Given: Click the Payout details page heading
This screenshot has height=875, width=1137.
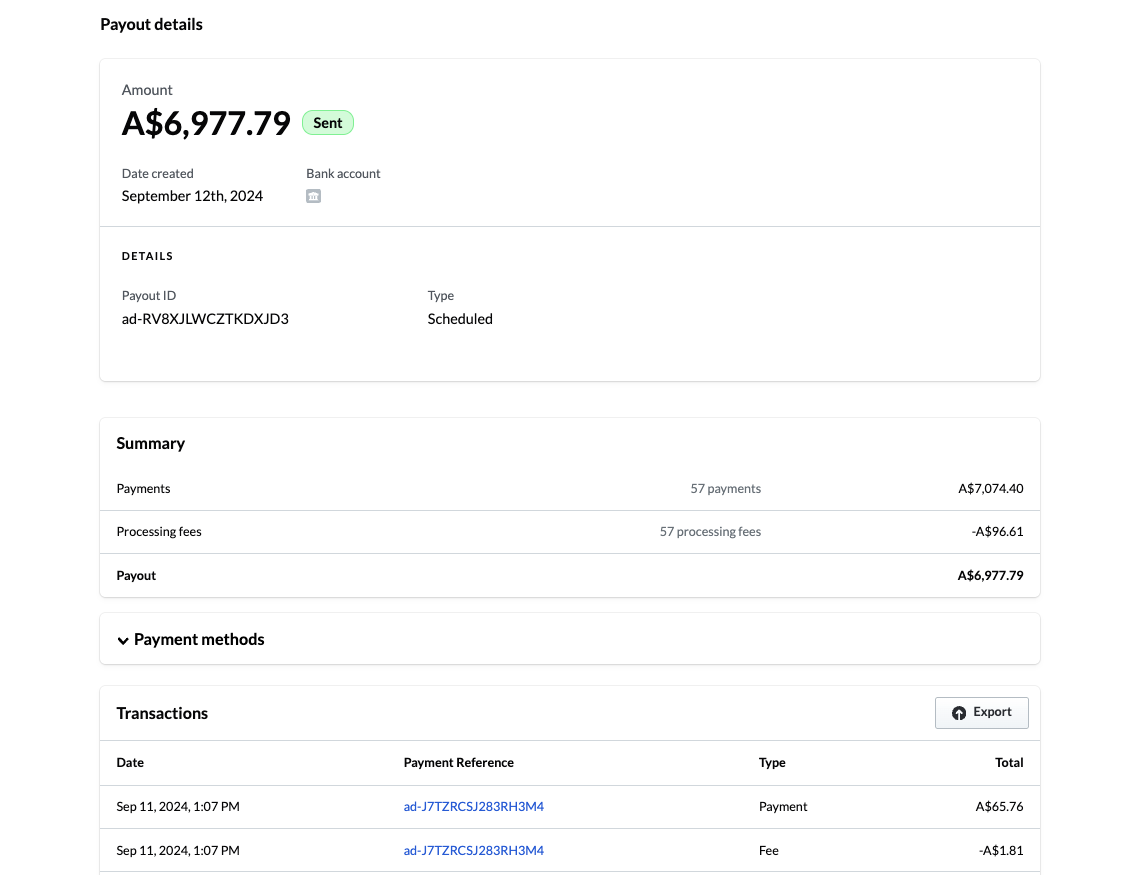Looking at the screenshot, I should tap(151, 25).
